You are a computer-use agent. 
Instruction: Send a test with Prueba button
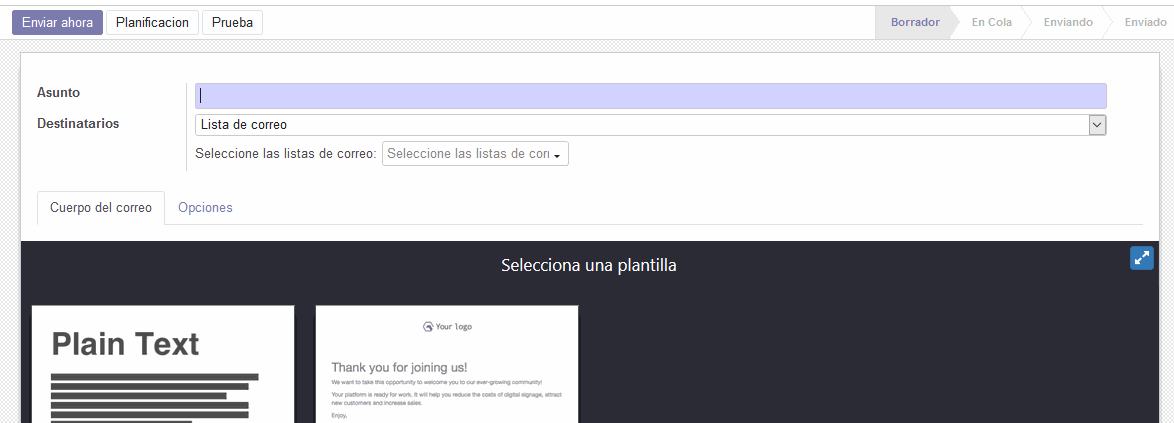232,22
